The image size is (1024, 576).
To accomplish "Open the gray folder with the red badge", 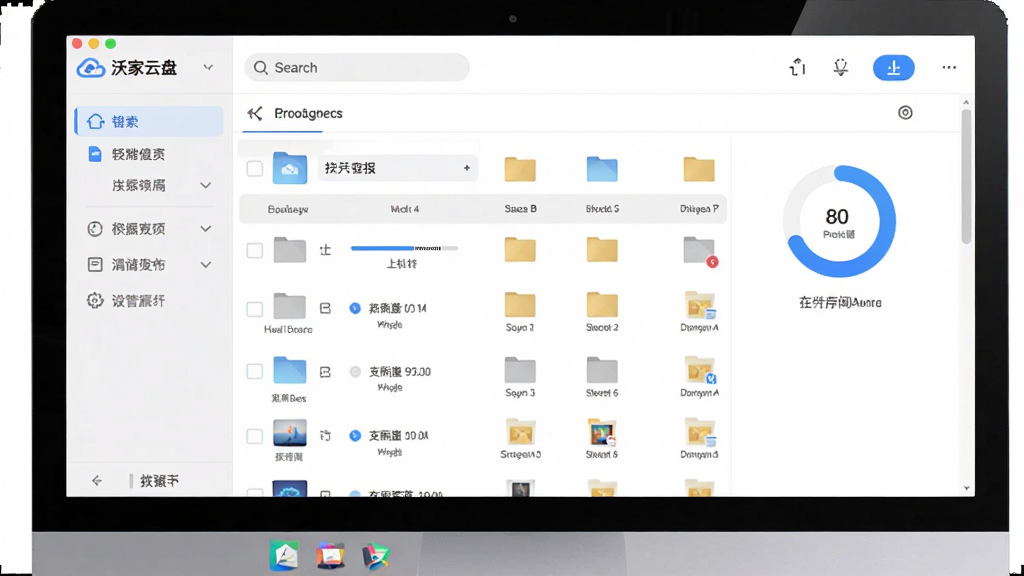I will 700,251.
